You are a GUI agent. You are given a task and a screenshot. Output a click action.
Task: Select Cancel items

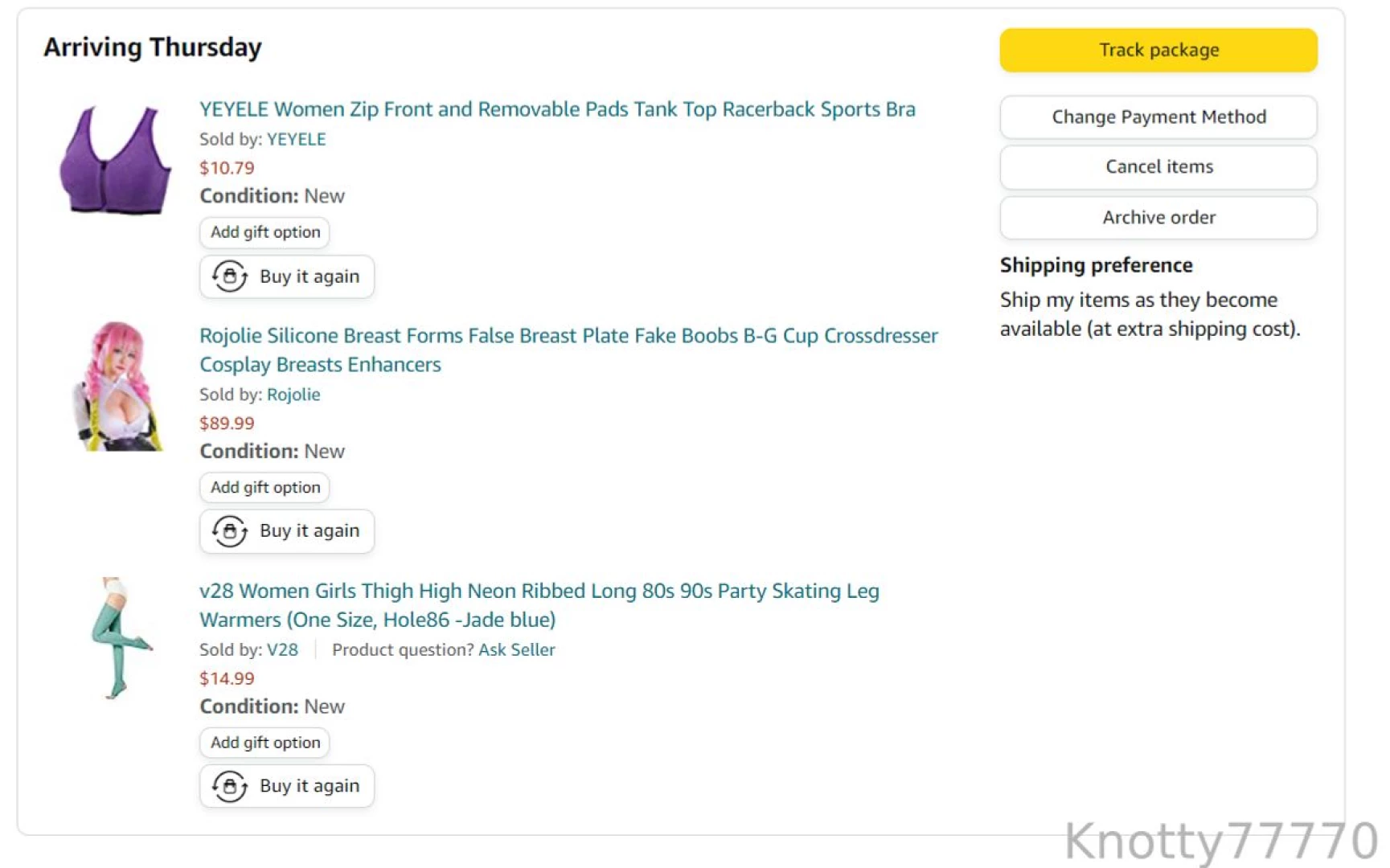click(1158, 167)
